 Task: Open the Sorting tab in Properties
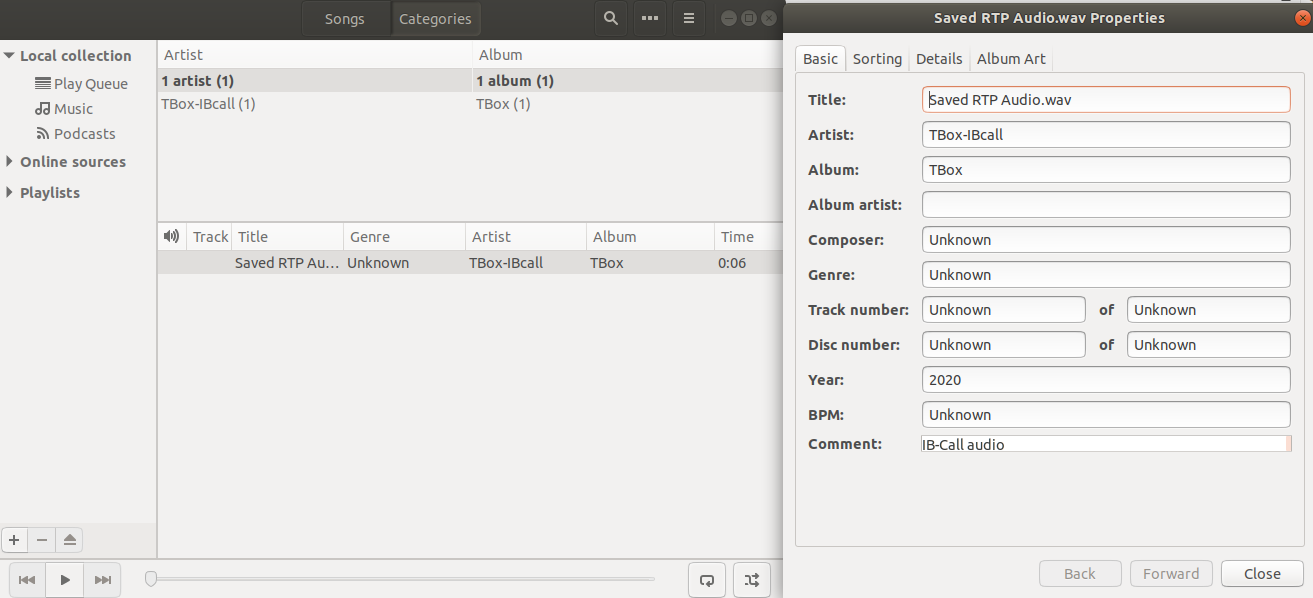[x=877, y=59]
